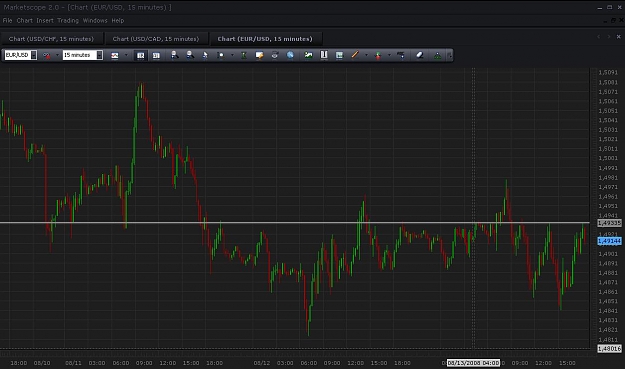Click the 08/11 date on time axis
The height and width of the screenshot is (369, 625).
pos(73,363)
